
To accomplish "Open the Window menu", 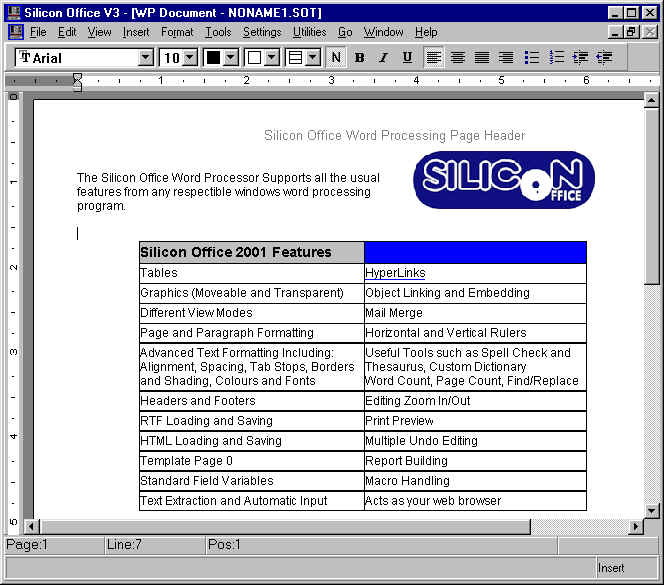I will pyautogui.click(x=384, y=32).
